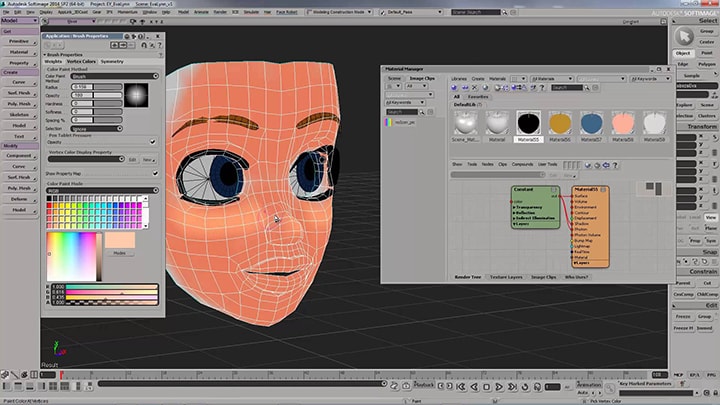Select the Material55 black material thumbnail
720x405 pixels.
click(x=528, y=123)
